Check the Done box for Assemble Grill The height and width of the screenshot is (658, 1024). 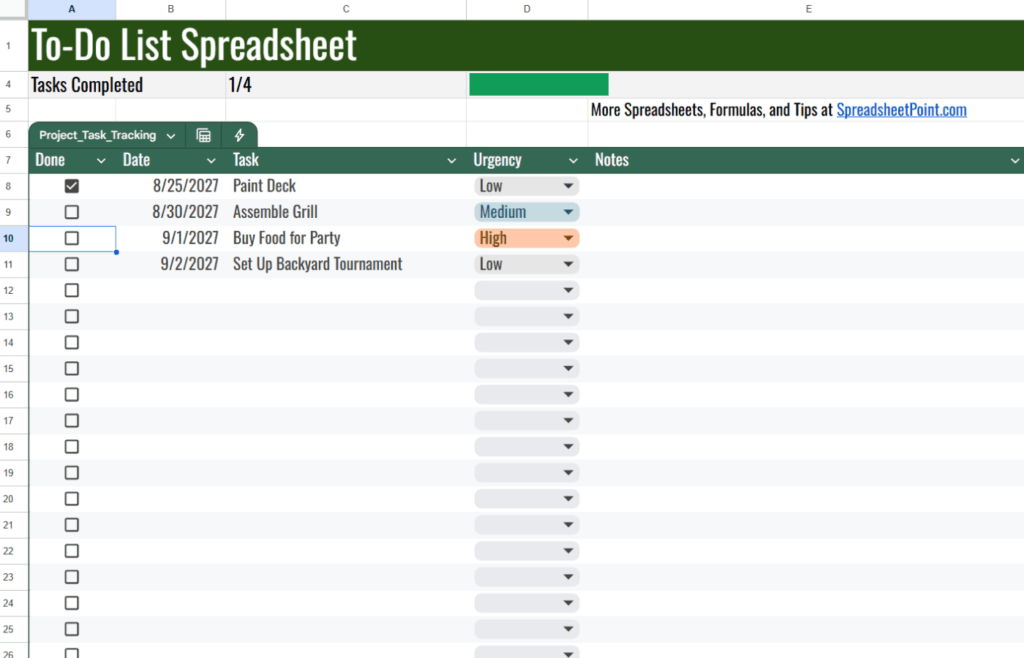pos(72,212)
